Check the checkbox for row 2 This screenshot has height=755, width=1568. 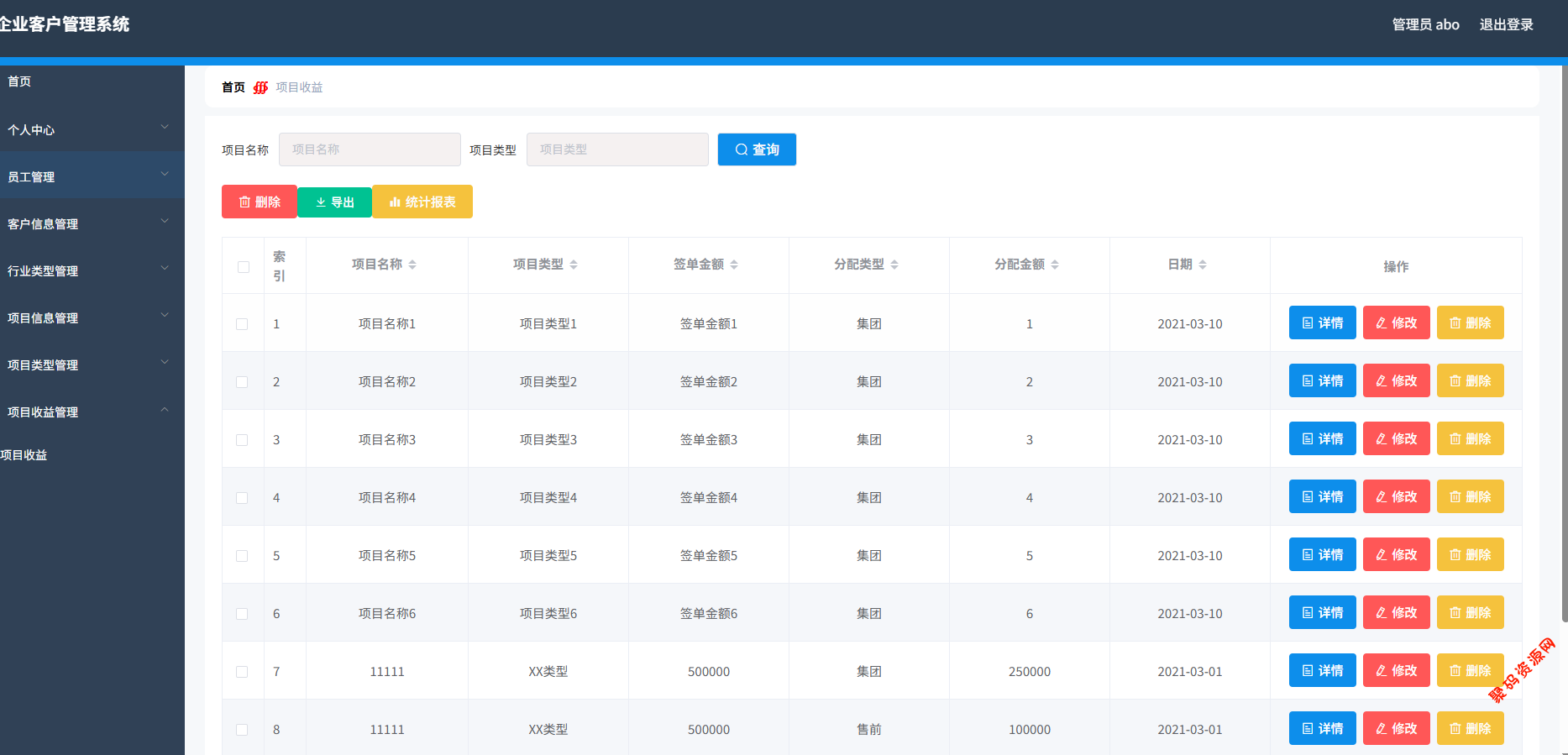point(242,382)
